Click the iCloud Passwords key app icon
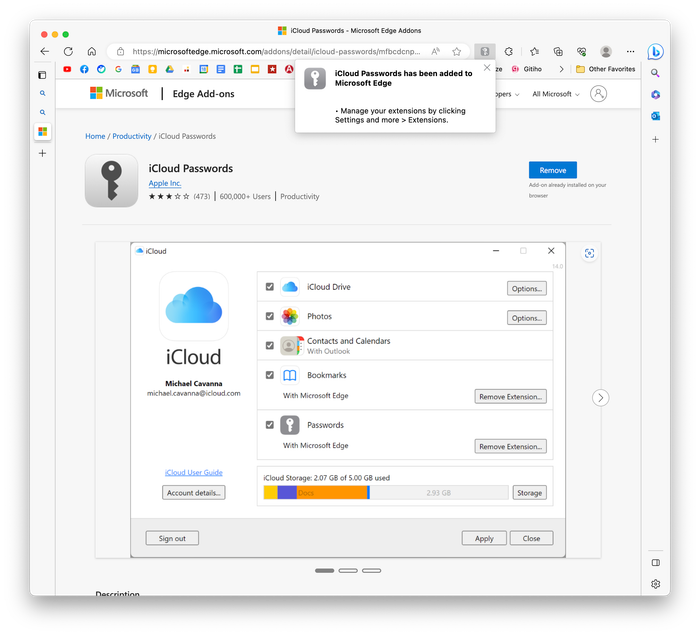The image size is (700, 635). pyautogui.click(x=112, y=181)
